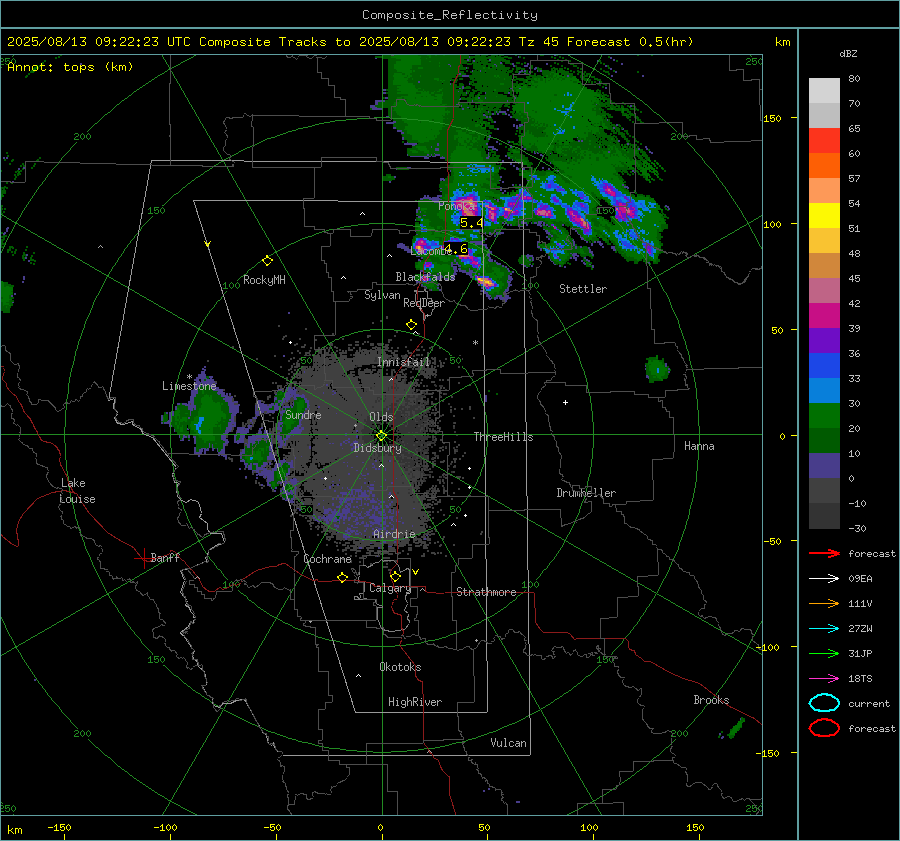This screenshot has width=900, height=841.
Task: Click the magenta 18TS arrow in legend
Action: click(x=825, y=679)
